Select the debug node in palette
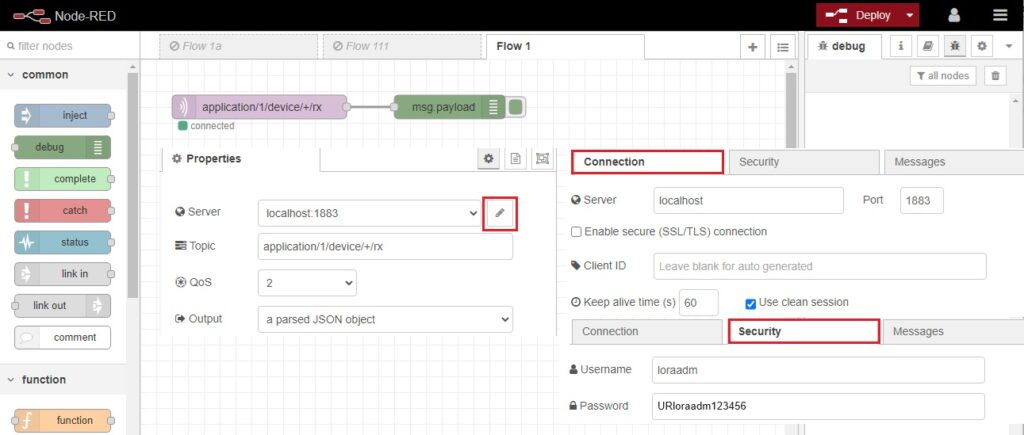 [63, 147]
